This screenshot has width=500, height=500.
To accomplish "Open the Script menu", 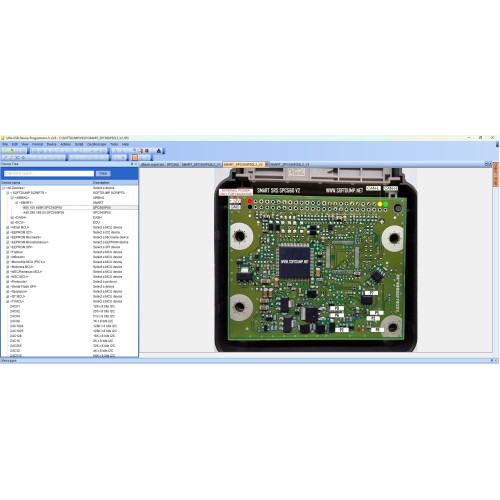I will pyautogui.click(x=79, y=144).
